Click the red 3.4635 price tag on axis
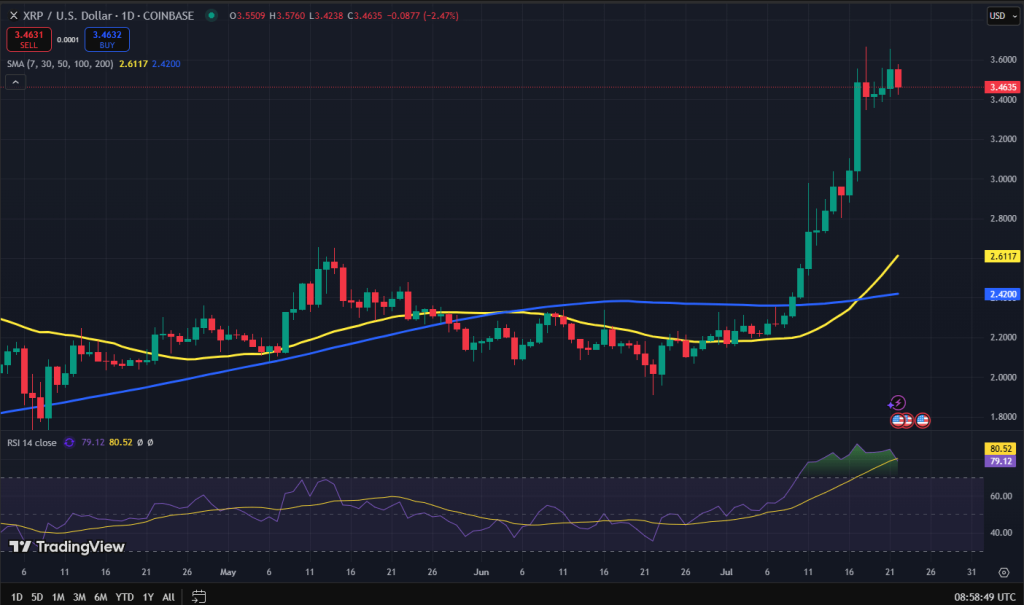 (1002, 87)
